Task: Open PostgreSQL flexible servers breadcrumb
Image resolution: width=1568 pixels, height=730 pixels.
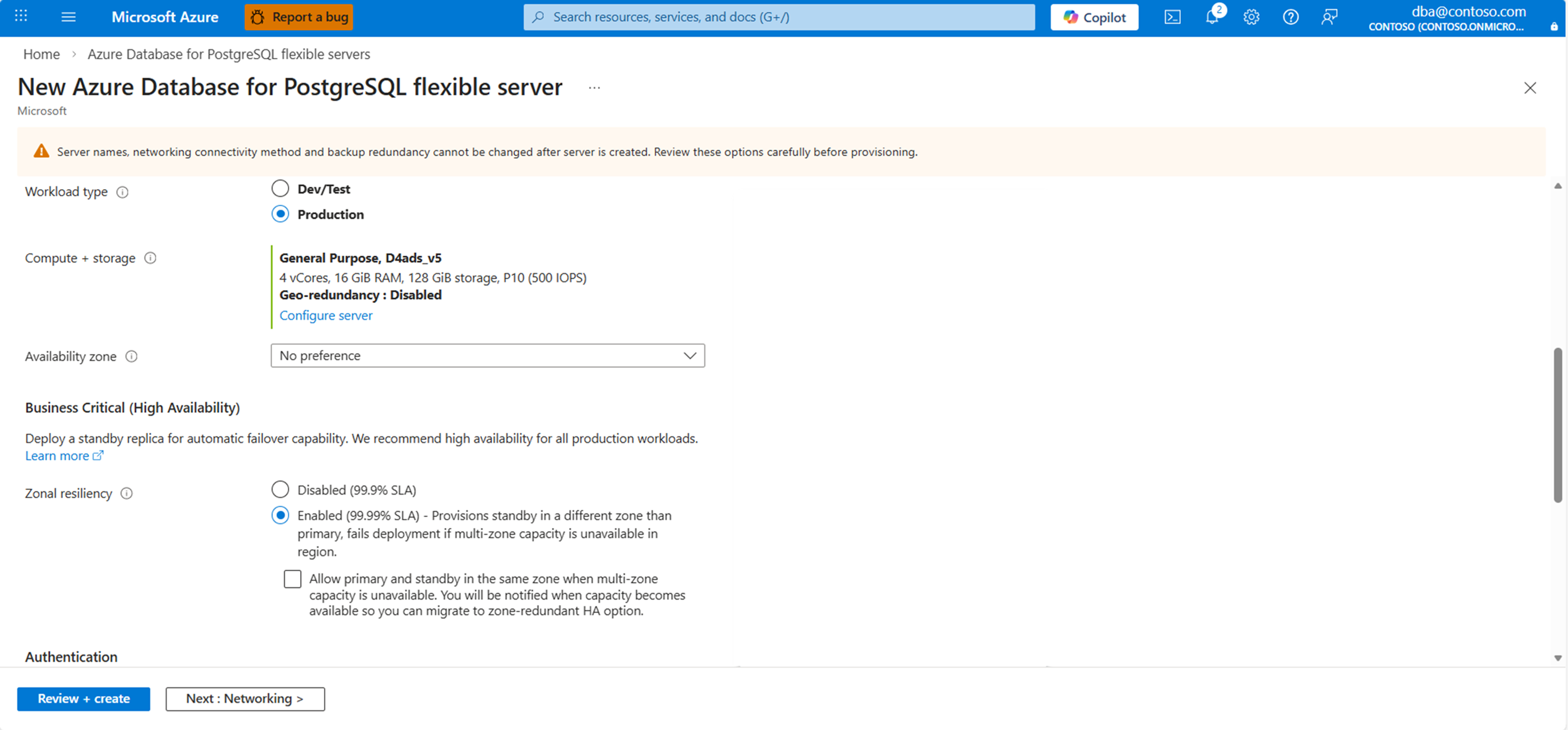Action: (x=228, y=54)
